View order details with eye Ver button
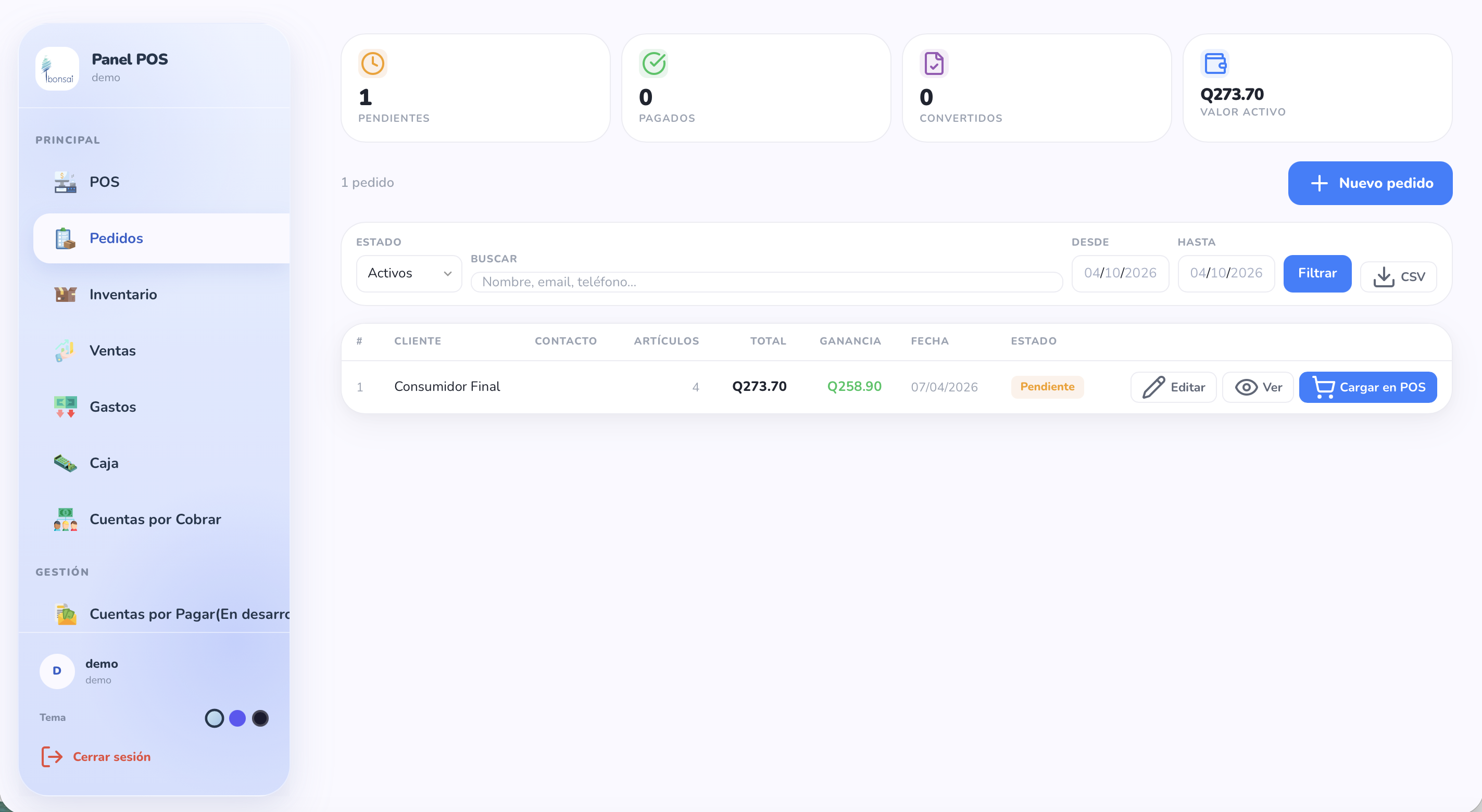 (1258, 387)
